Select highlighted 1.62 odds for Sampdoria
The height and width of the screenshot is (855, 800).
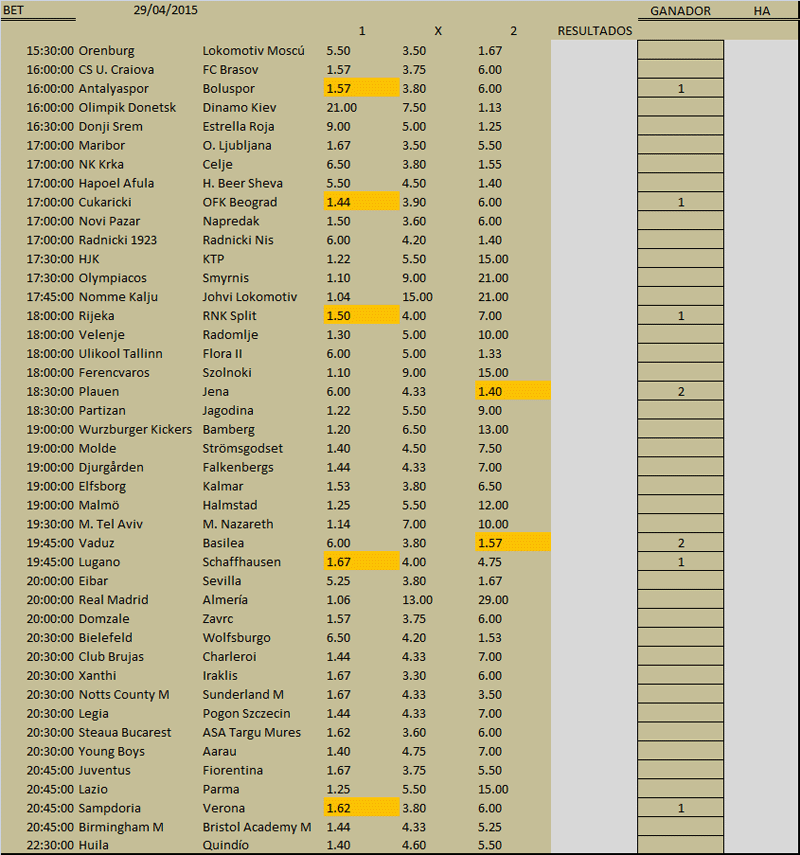[362, 808]
